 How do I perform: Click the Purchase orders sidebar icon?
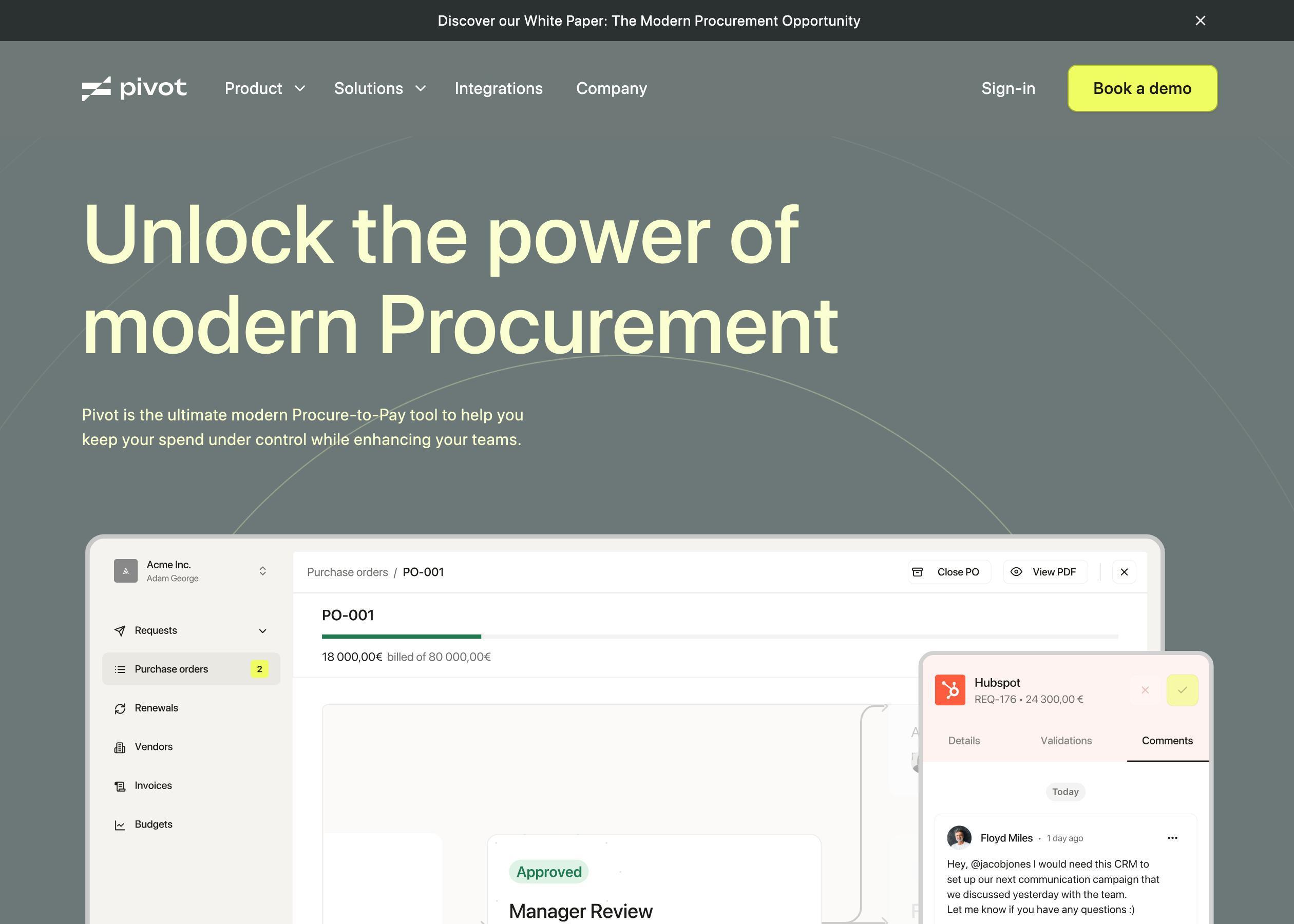[x=120, y=669]
